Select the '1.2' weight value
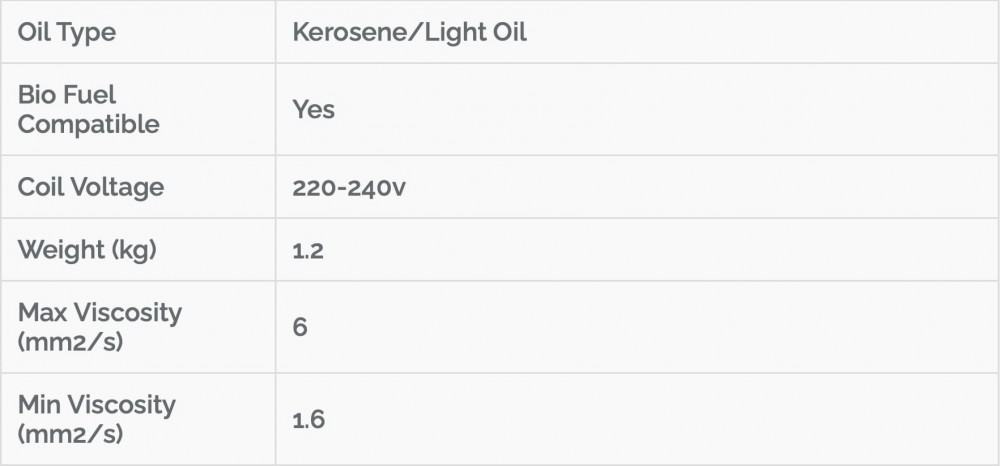Image resolution: width=1000 pixels, height=466 pixels. tap(308, 250)
